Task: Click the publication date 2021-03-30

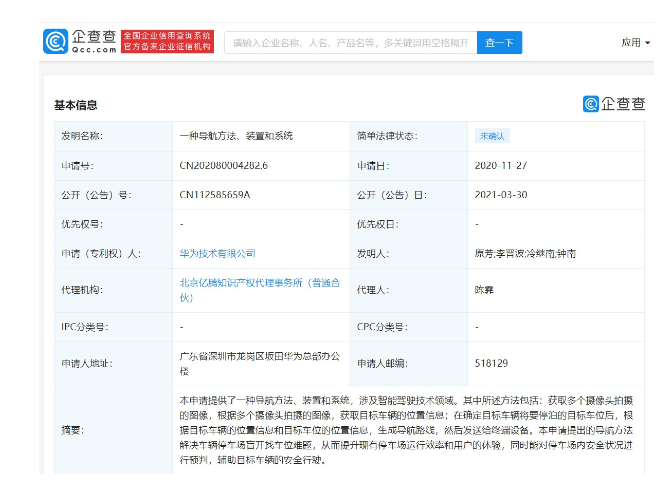Action: [501, 195]
